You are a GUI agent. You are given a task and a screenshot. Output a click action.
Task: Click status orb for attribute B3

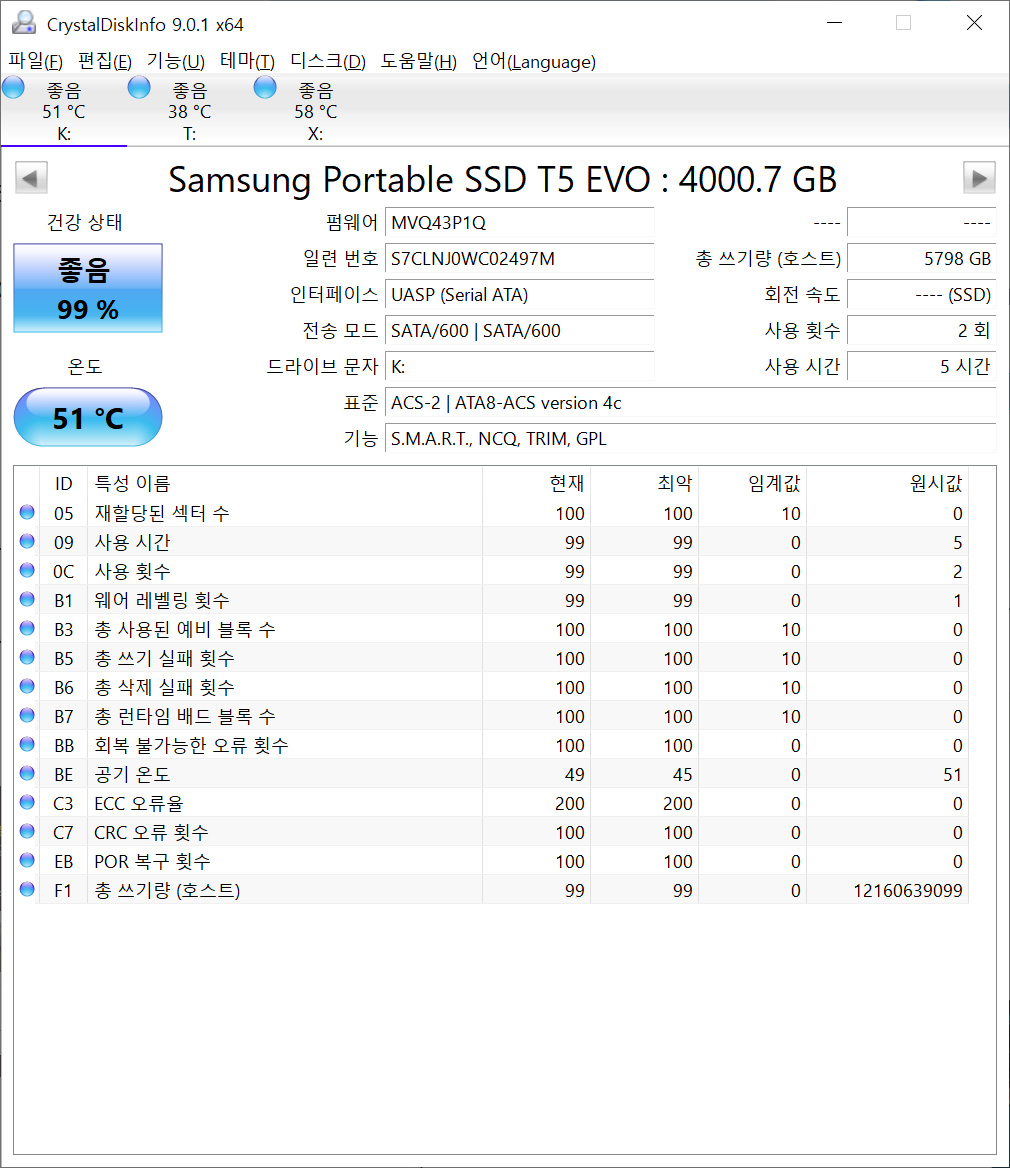click(28, 629)
